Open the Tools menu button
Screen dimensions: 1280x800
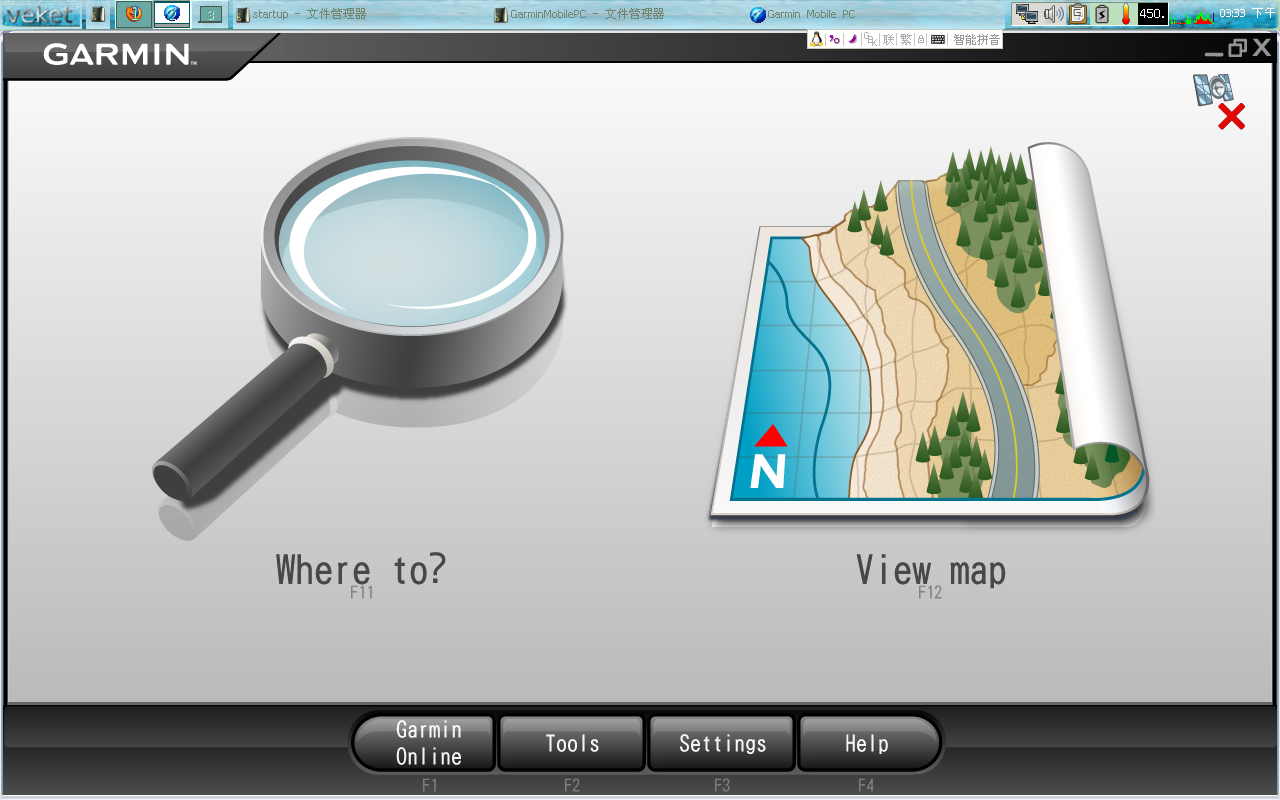pos(572,743)
